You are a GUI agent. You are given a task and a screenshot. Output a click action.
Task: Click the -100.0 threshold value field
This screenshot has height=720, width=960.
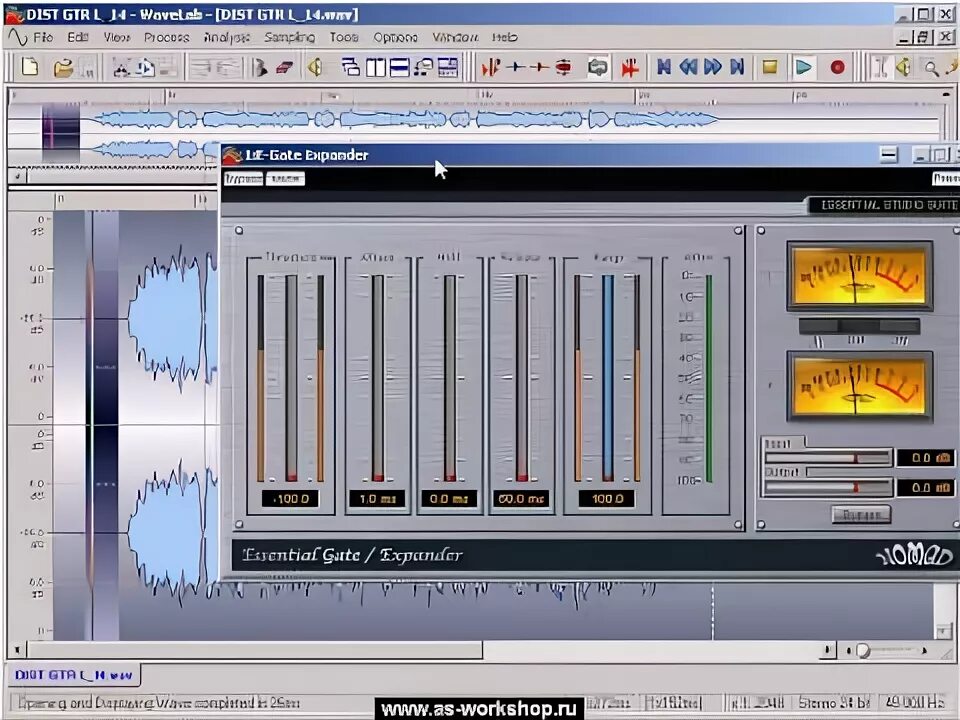point(291,498)
